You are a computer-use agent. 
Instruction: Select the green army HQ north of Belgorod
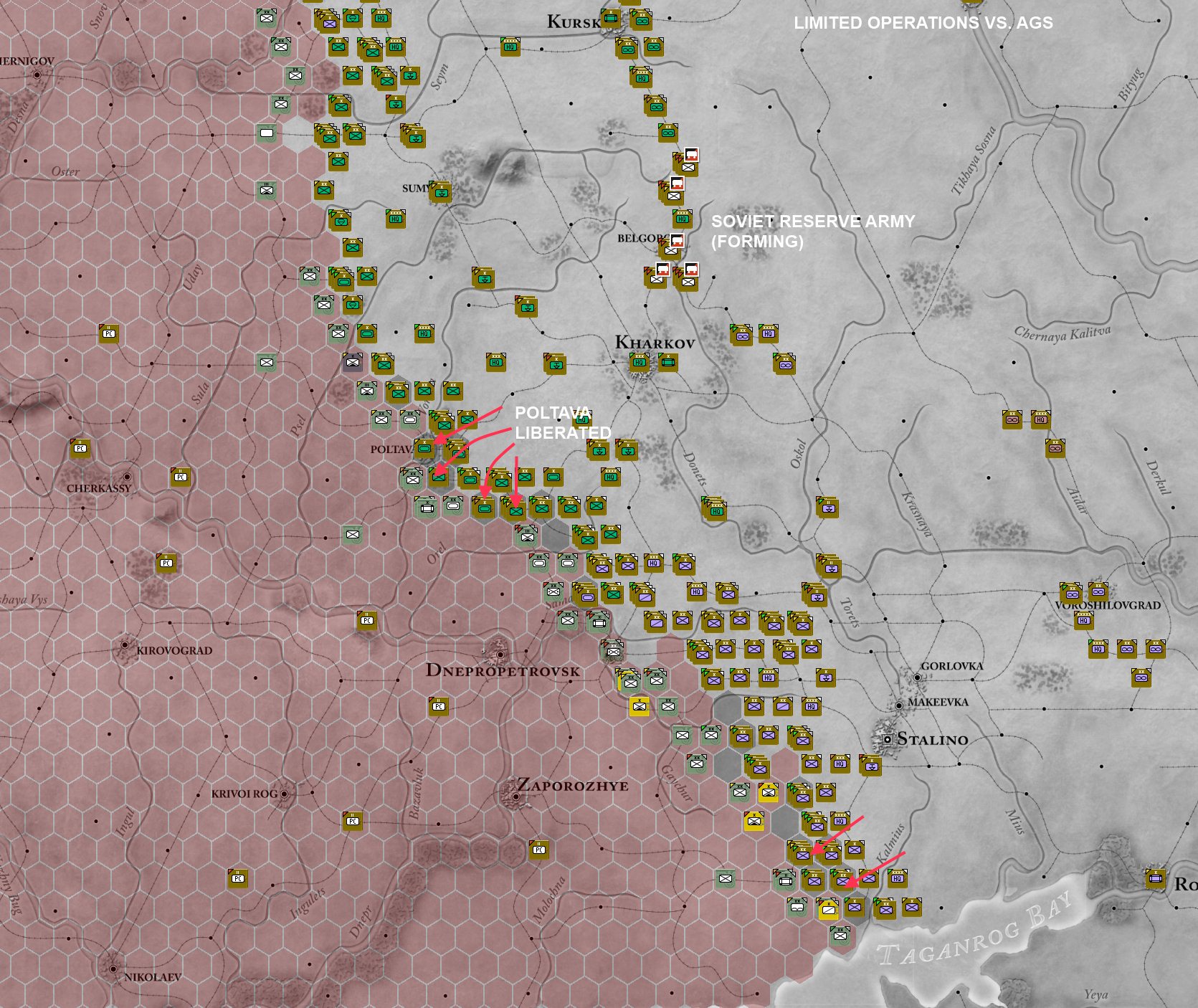pyautogui.click(x=682, y=218)
